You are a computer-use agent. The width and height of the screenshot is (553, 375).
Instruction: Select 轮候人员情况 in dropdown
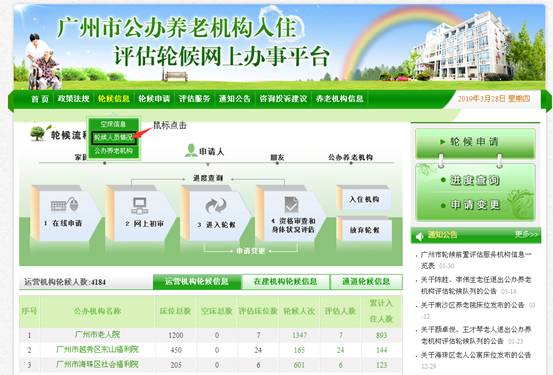click(x=114, y=138)
